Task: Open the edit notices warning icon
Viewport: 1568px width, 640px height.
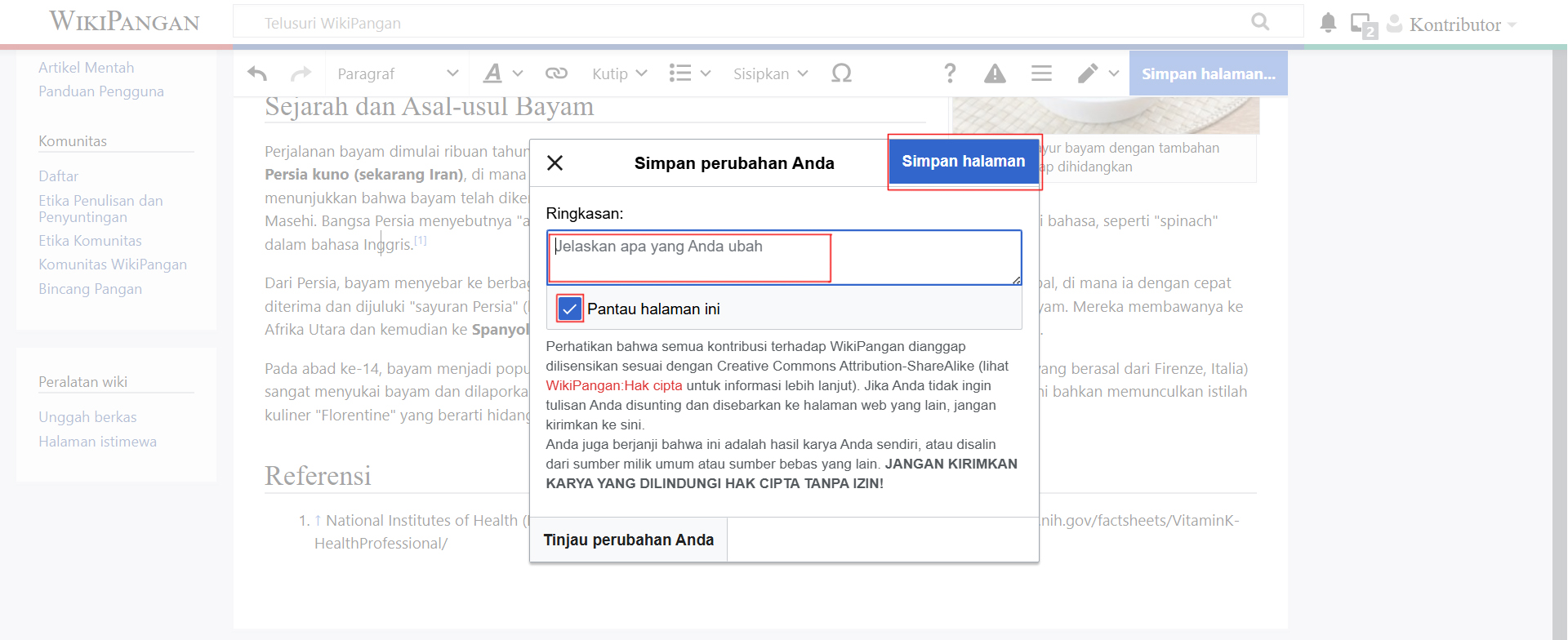Action: pyautogui.click(x=995, y=73)
